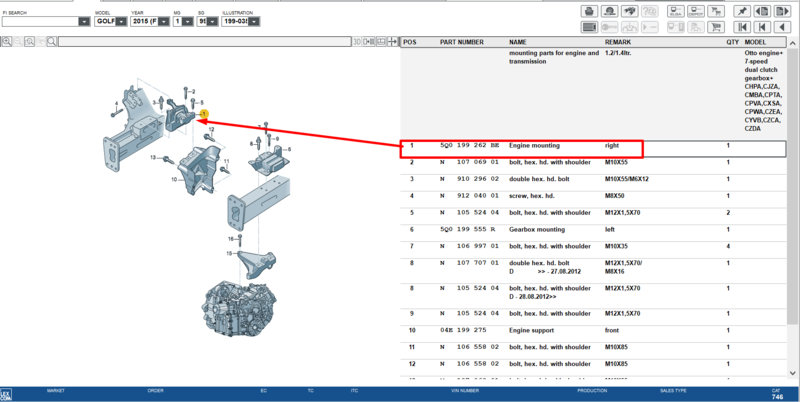Click the parts list vertical scrollbar
Screen dimensions: 800x402
[x=793, y=209]
